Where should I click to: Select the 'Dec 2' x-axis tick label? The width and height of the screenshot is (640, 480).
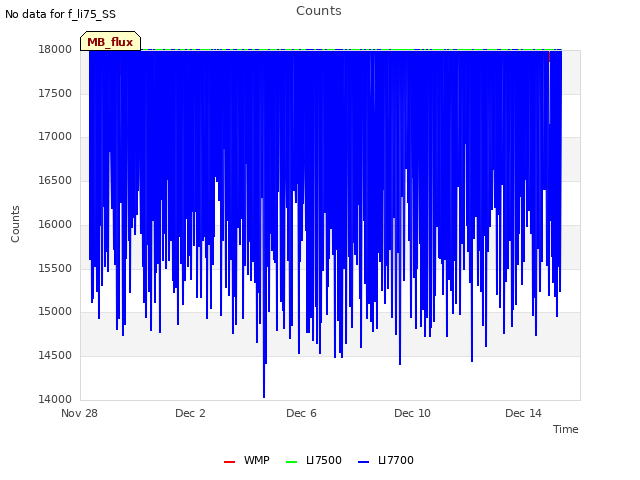[x=190, y=413]
